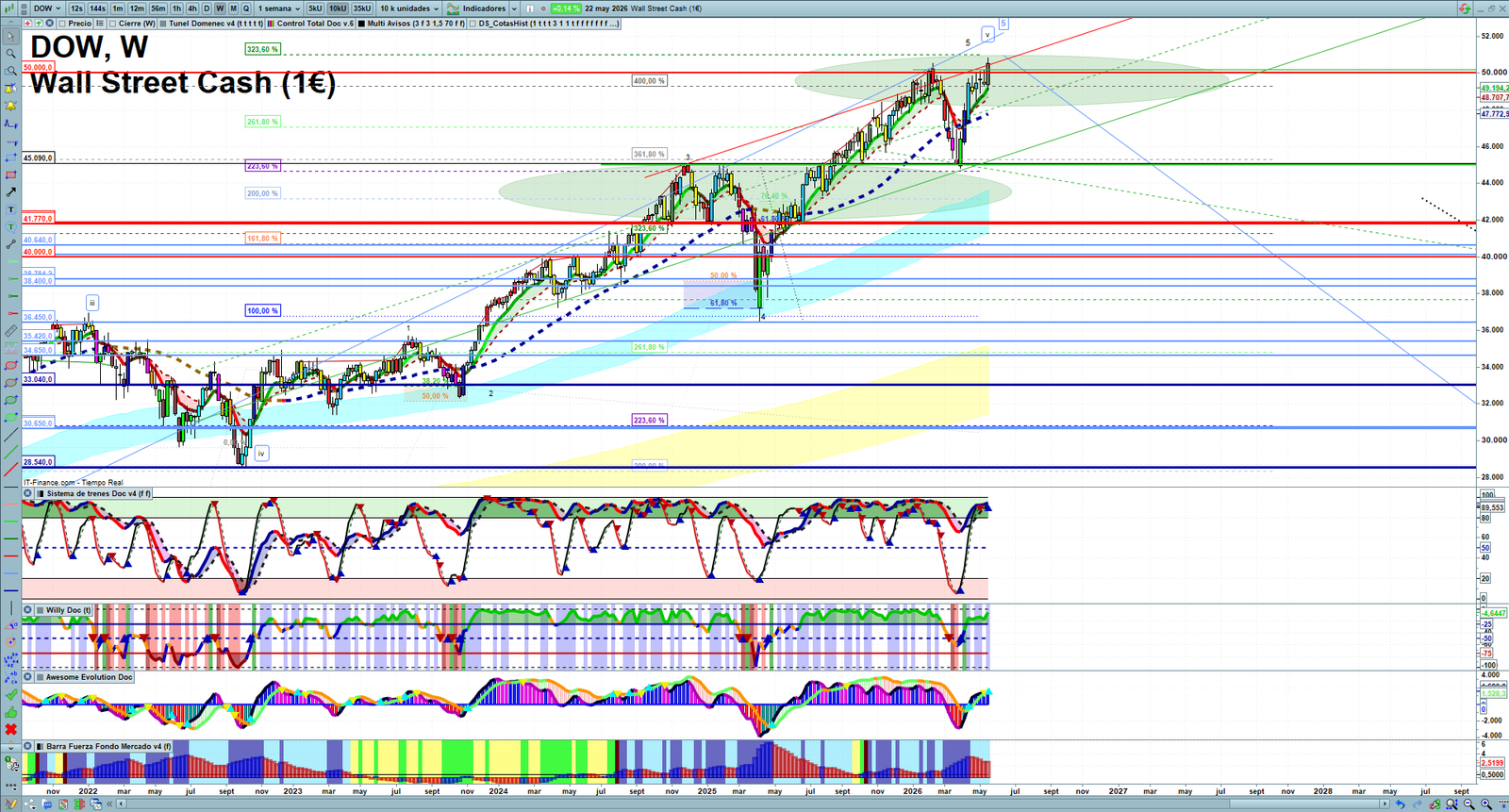The height and width of the screenshot is (812, 1509).
Task: Close the Awesome Evolution Doc panel
Action: (x=27, y=677)
